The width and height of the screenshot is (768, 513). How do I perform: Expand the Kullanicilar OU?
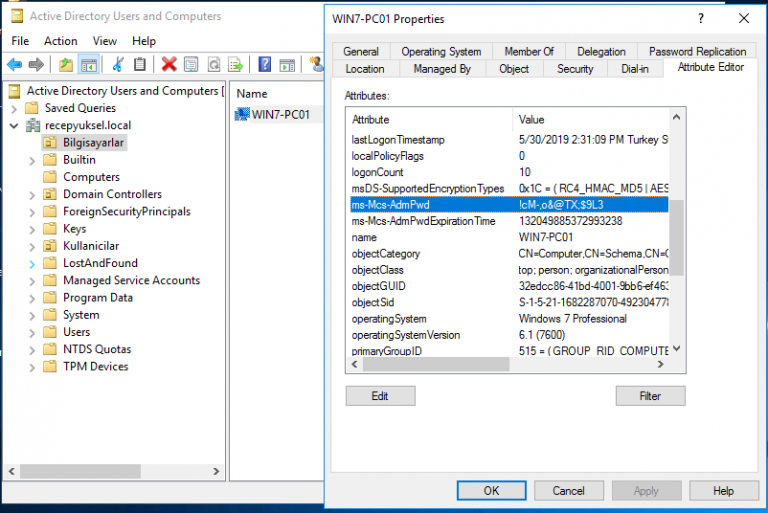coord(32,246)
